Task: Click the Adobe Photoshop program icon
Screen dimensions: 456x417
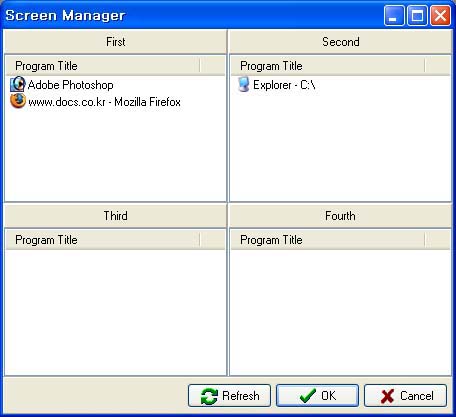Action: pyautogui.click(x=18, y=84)
